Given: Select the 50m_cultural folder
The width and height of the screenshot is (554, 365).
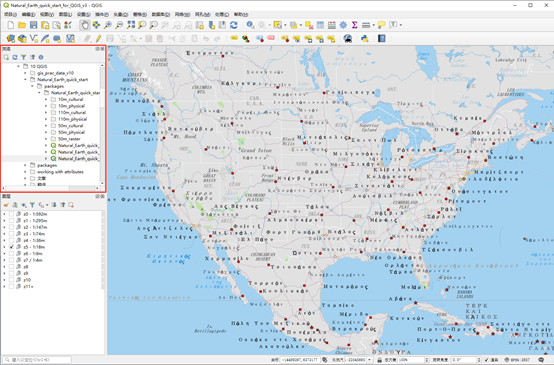Looking at the screenshot, I should pos(71,125).
